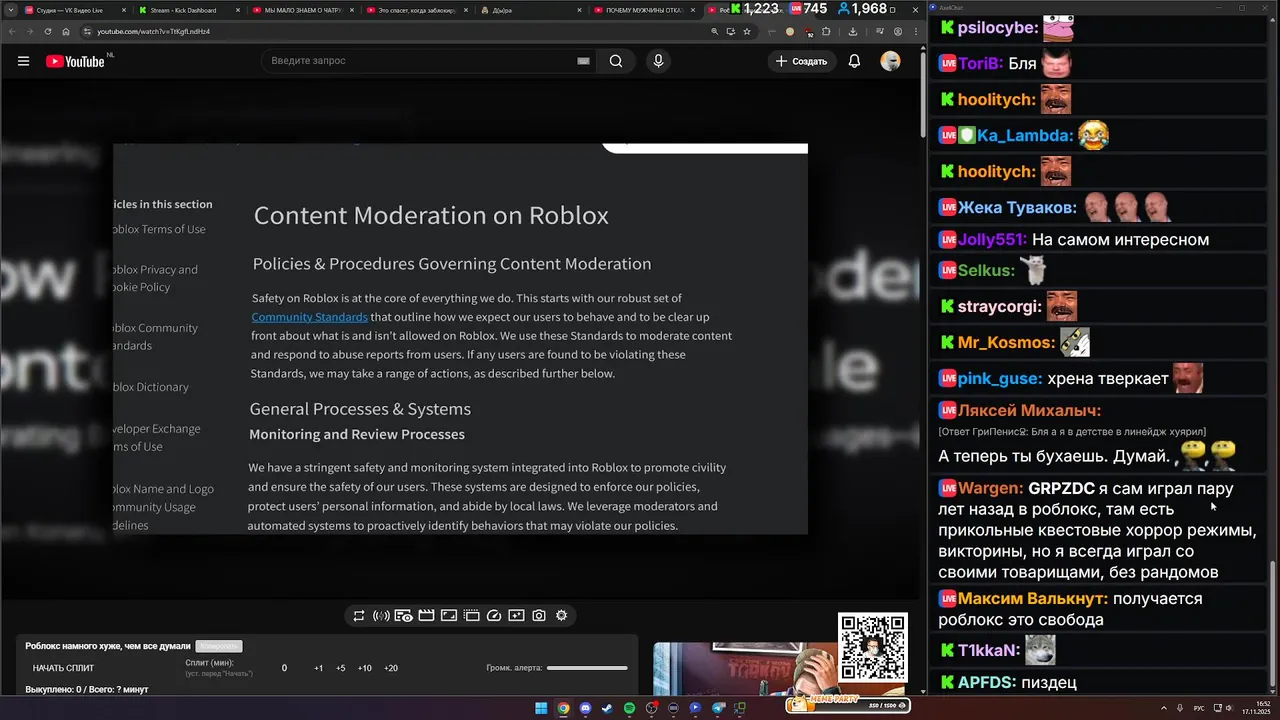Viewport: 1280px width, 720px height.
Task: Open the Windows Start button
Action: click(x=541, y=708)
